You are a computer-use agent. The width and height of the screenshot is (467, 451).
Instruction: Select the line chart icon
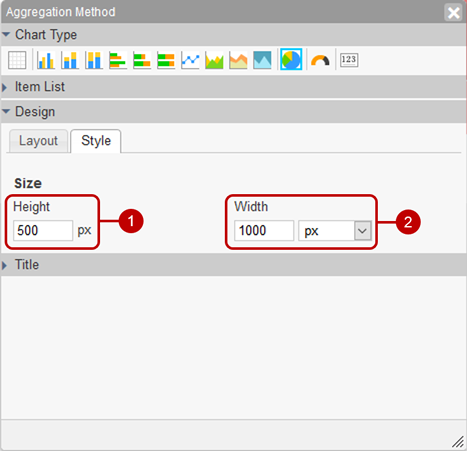[x=190, y=60]
